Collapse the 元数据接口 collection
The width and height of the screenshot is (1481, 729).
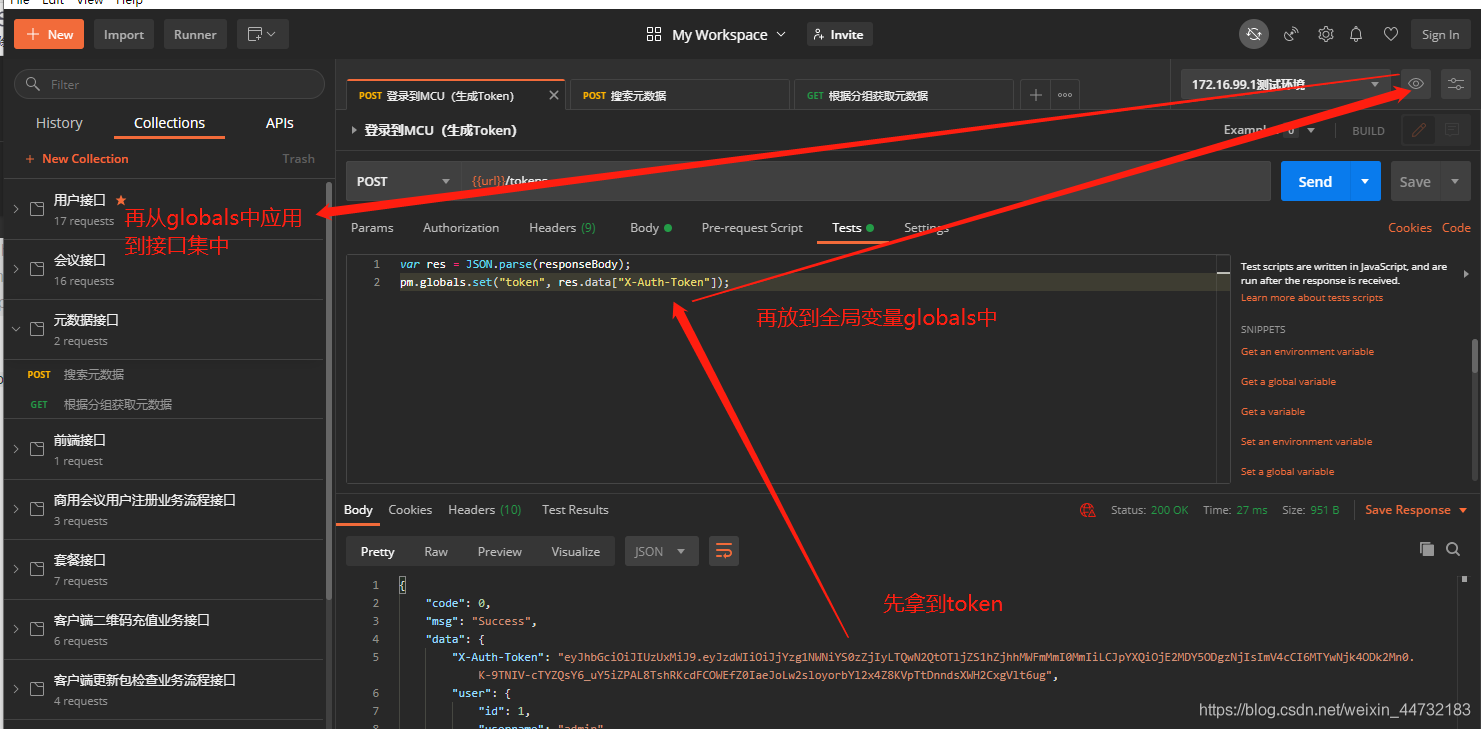click(16, 329)
